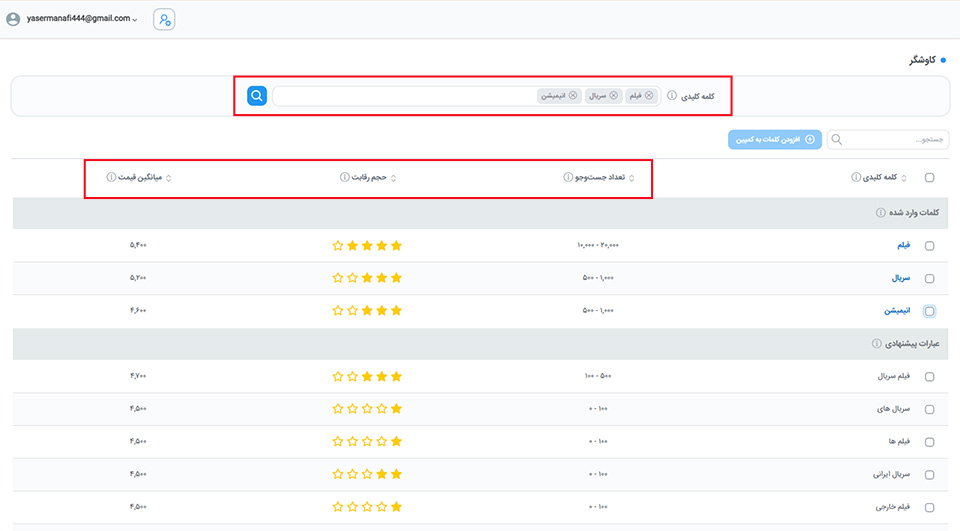Open the انیمیشن keyword link in the table
Image resolution: width=960 pixels, height=531 pixels.
tap(894, 311)
